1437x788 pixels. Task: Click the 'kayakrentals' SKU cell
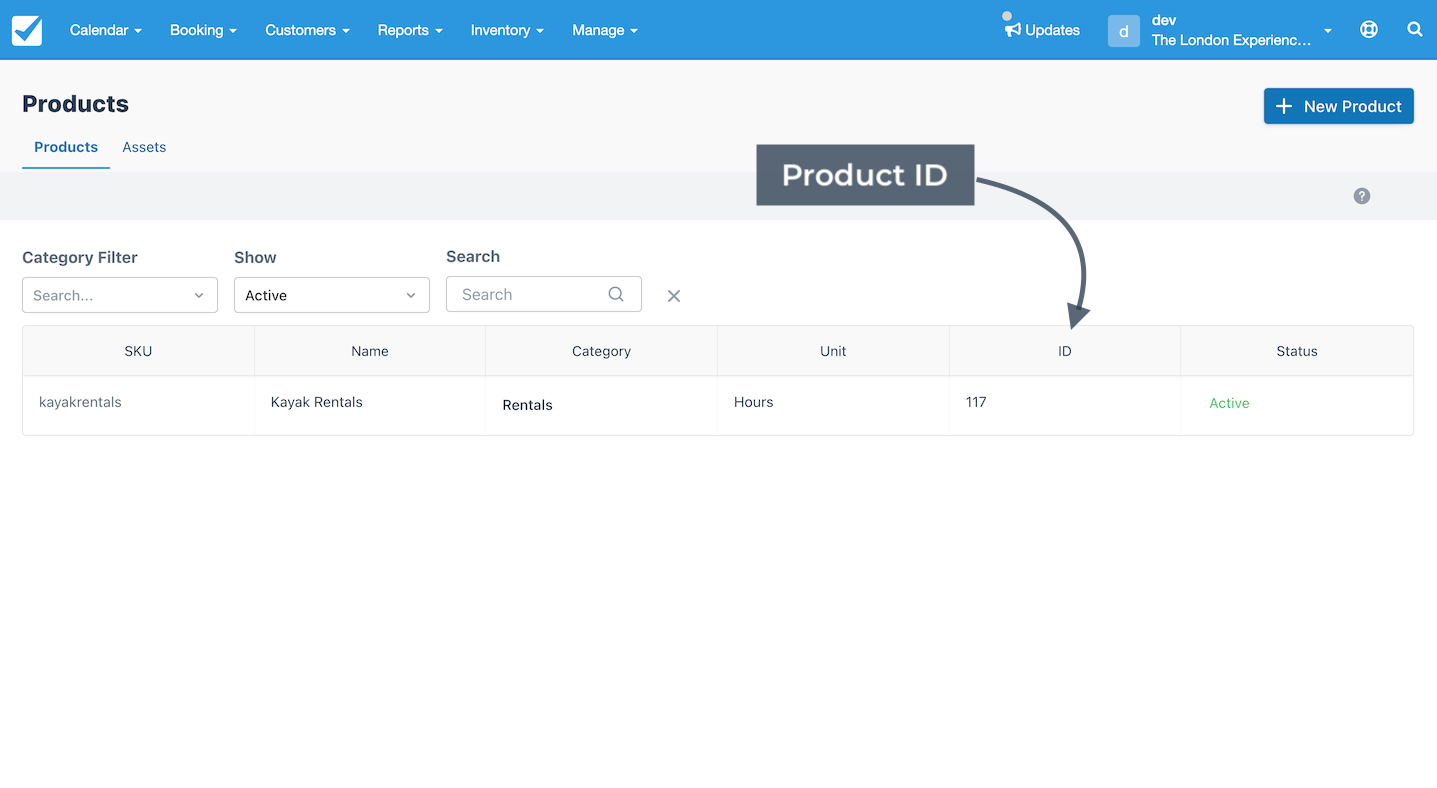[x=80, y=402]
